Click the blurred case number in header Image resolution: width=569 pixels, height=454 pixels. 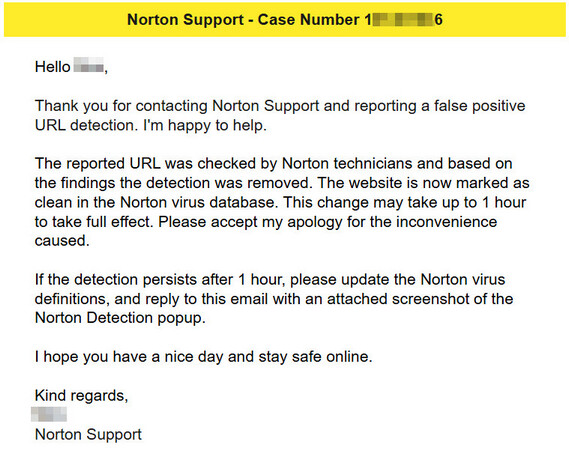[x=404, y=20]
